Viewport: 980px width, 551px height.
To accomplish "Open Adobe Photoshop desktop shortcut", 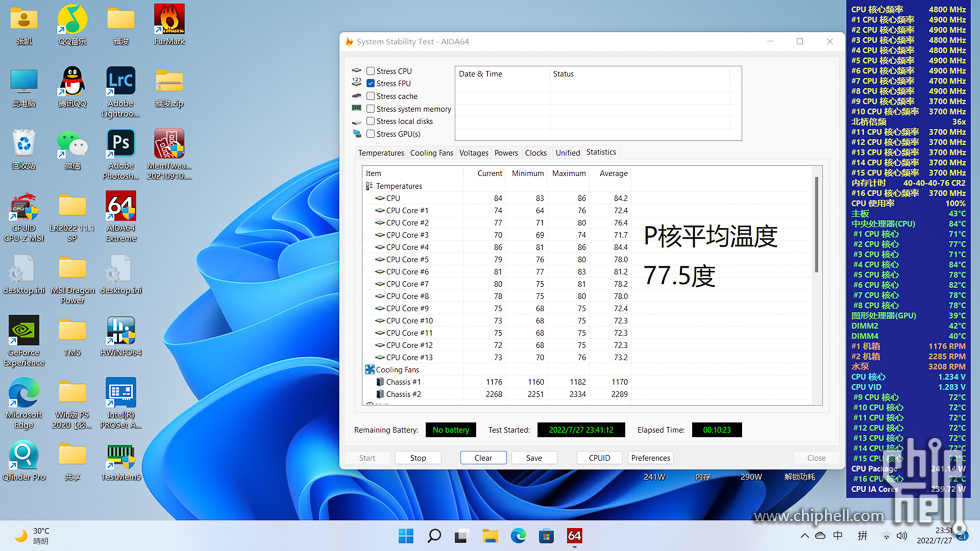I will coord(121,154).
